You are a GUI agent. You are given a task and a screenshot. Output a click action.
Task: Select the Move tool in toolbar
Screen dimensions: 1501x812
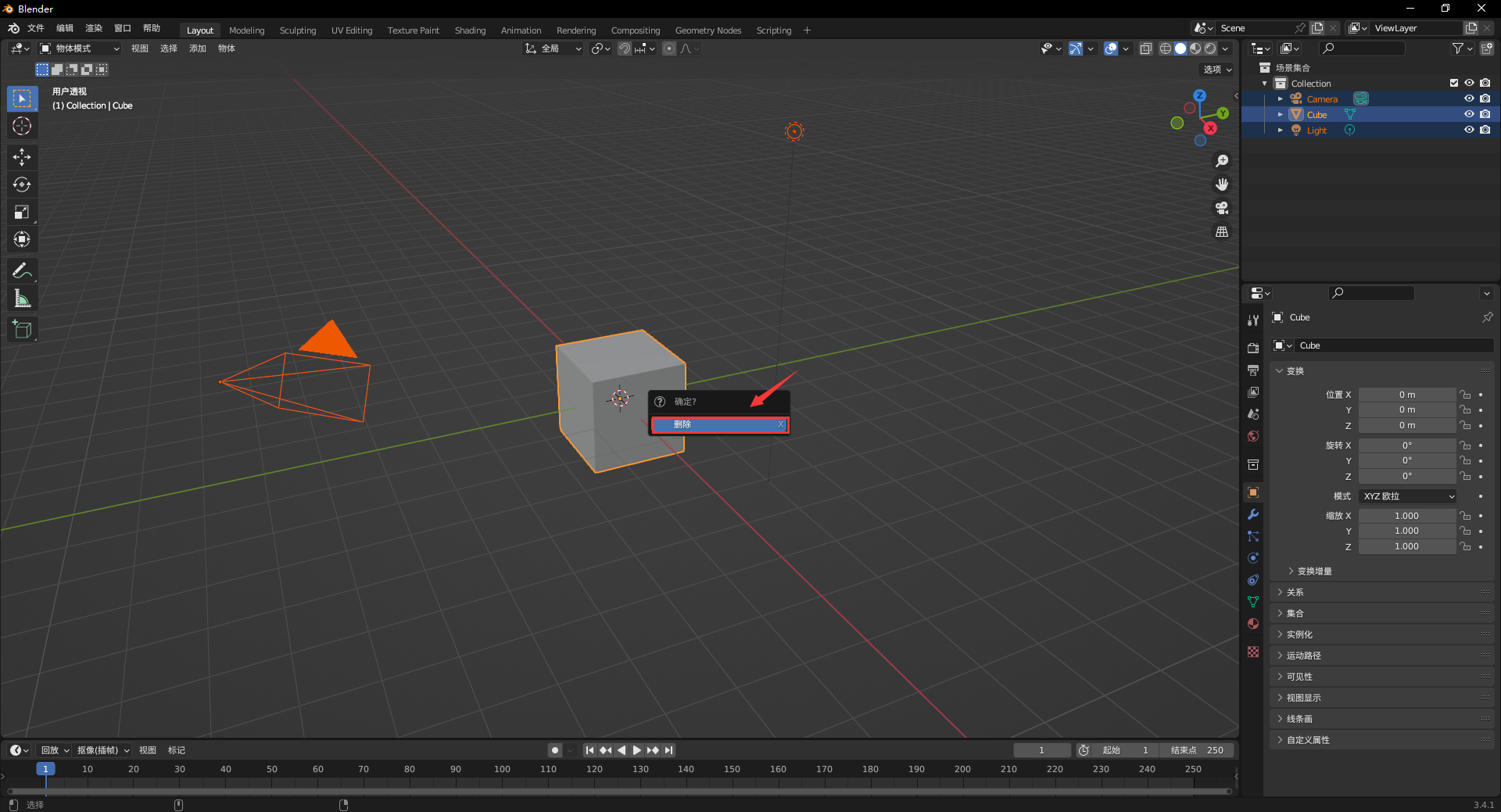(22, 157)
